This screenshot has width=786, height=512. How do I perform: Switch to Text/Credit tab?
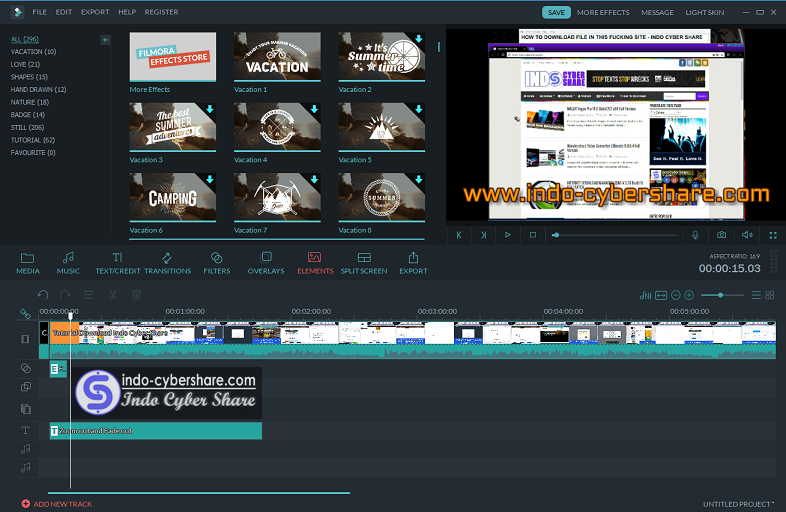118,263
